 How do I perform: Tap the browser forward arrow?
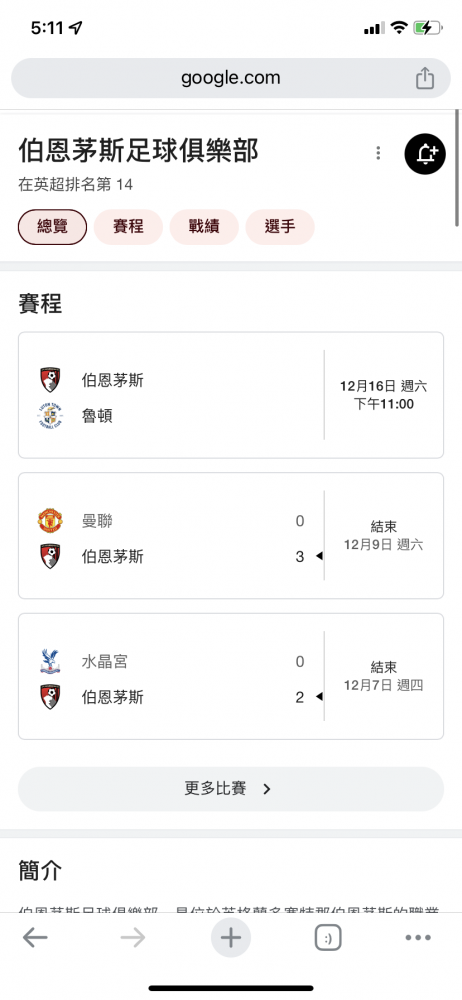[133, 937]
